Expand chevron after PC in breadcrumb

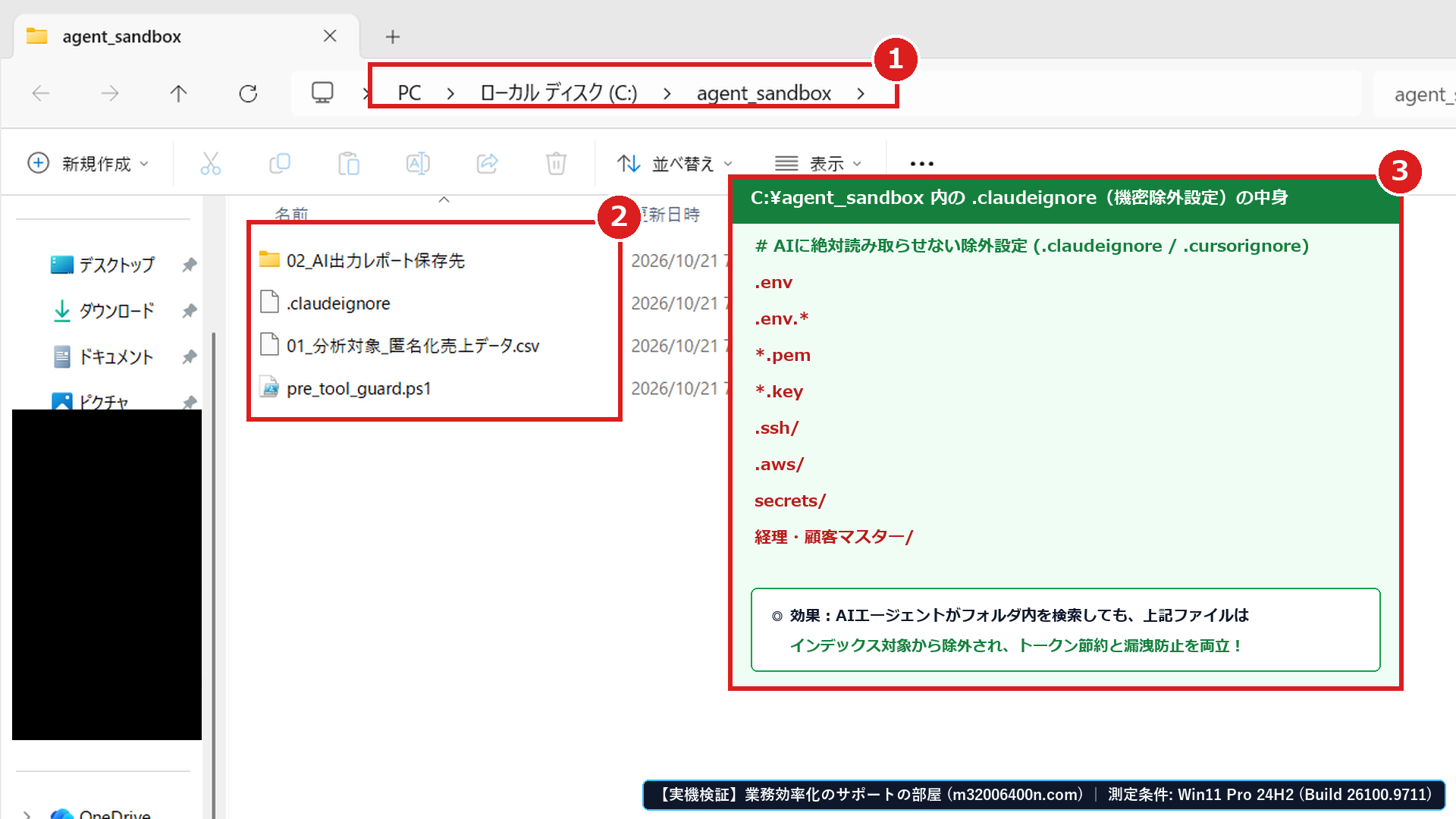(450, 93)
